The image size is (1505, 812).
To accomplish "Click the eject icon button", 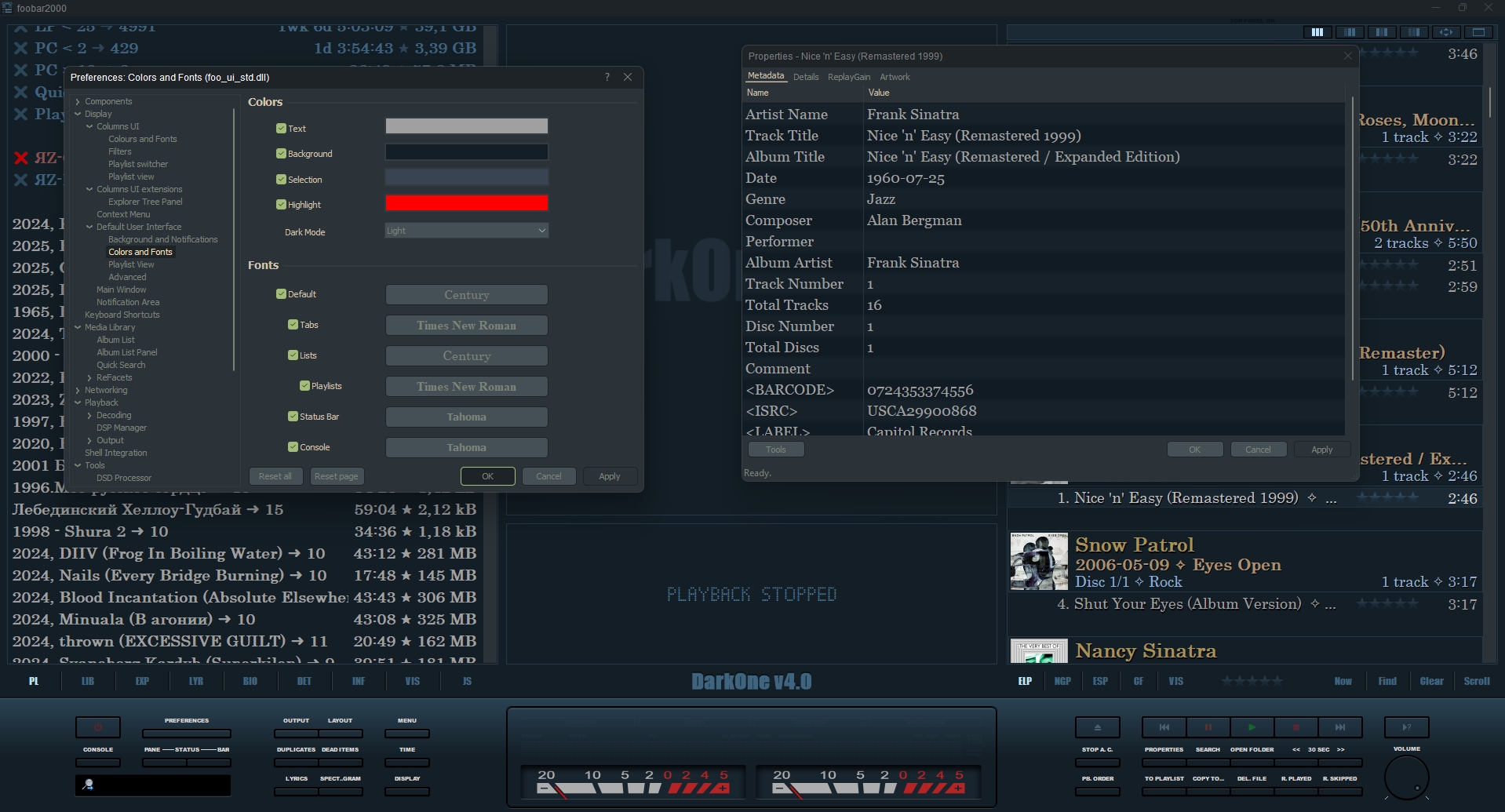I will (x=1097, y=727).
